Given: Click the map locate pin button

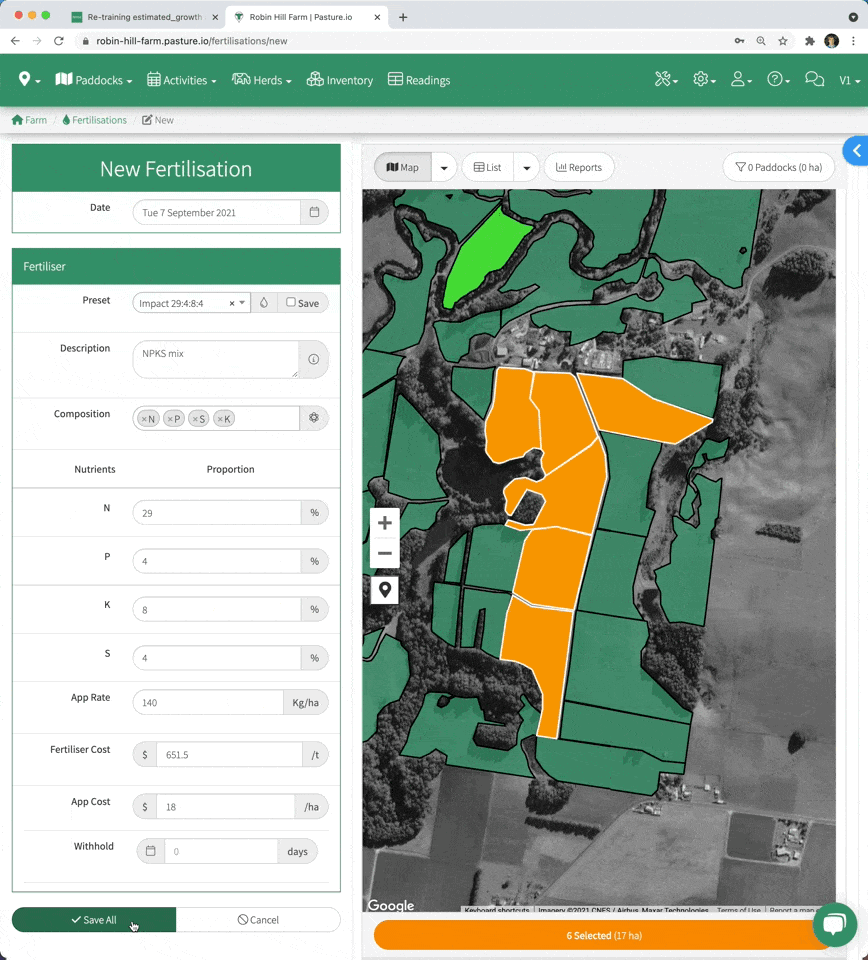Looking at the screenshot, I should coord(385,590).
